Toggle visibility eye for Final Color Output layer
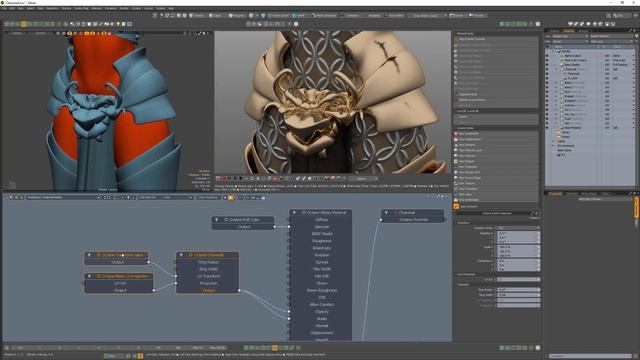The height and width of the screenshot is (360, 640). pyautogui.click(x=547, y=60)
